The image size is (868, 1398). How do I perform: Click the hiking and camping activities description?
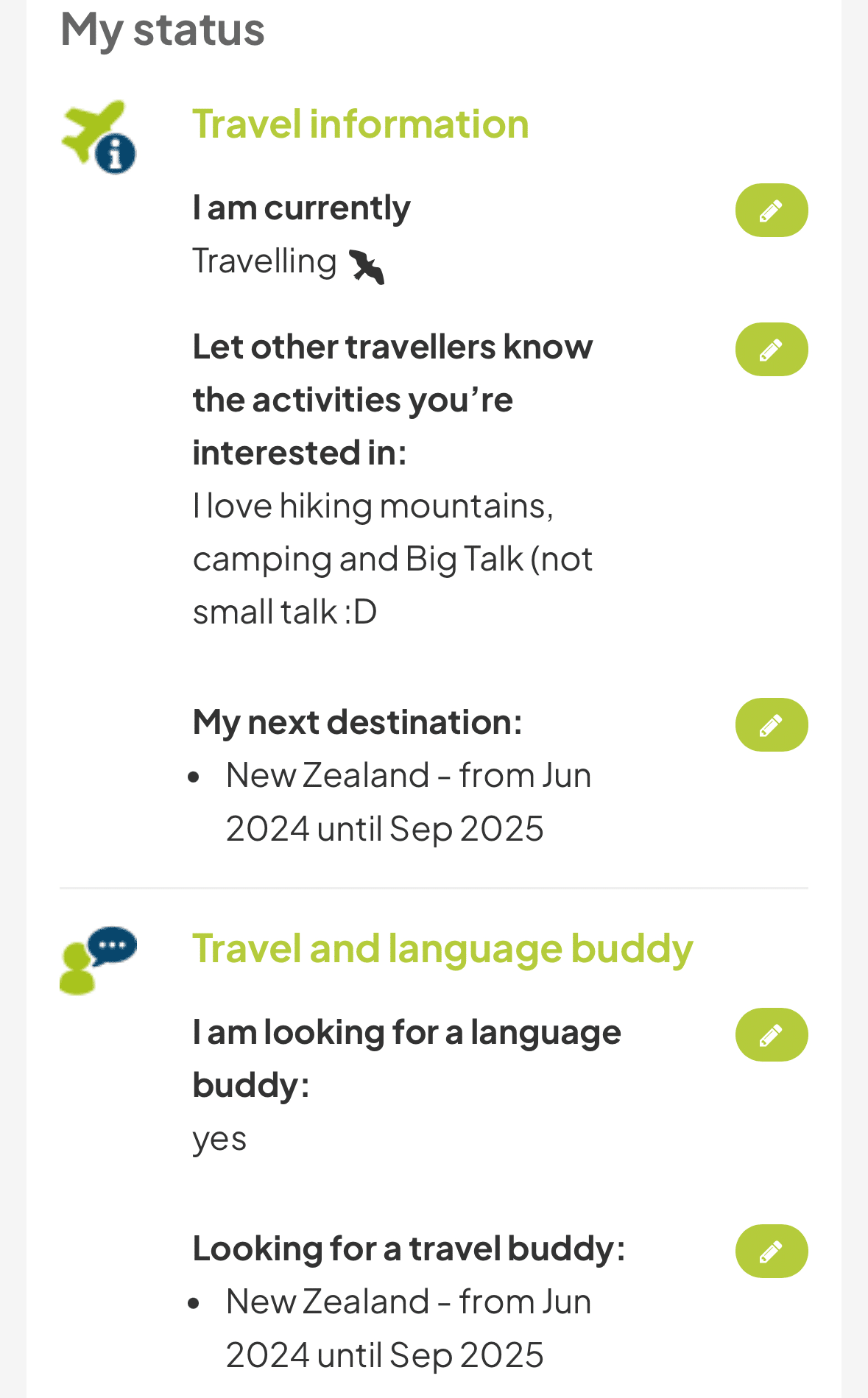[392, 559]
